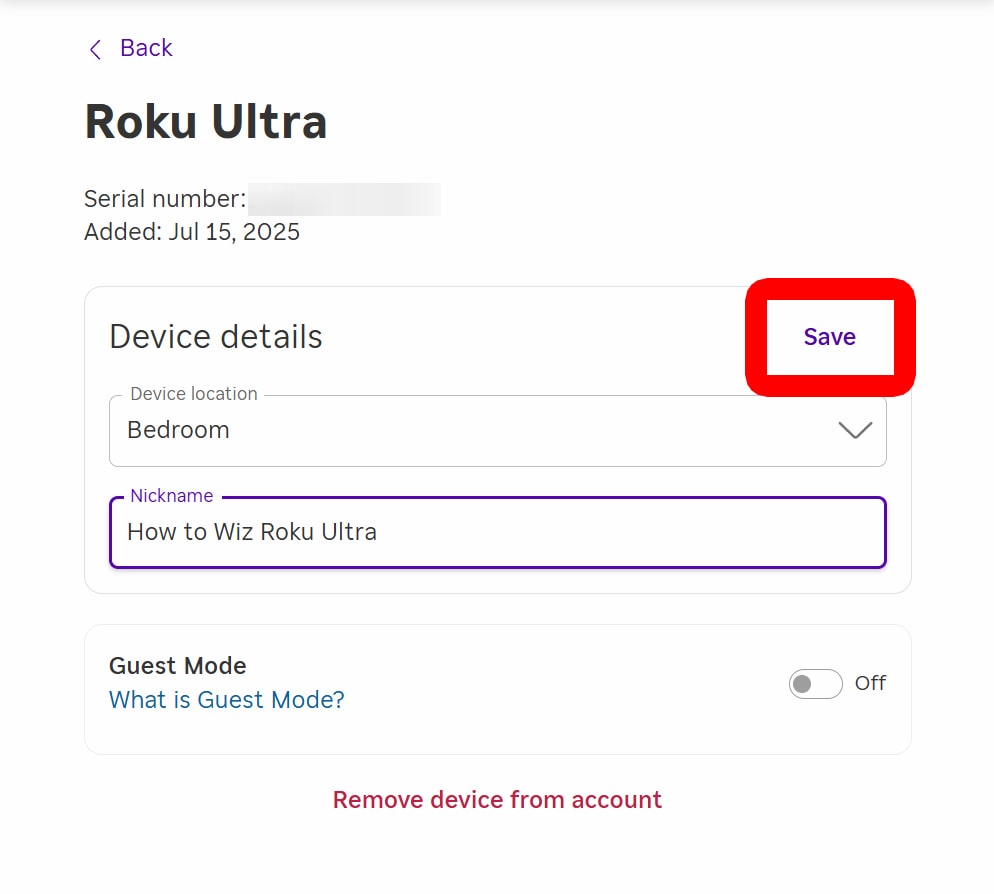The image size is (994, 894).
Task: Remove device from account
Action: tap(497, 799)
